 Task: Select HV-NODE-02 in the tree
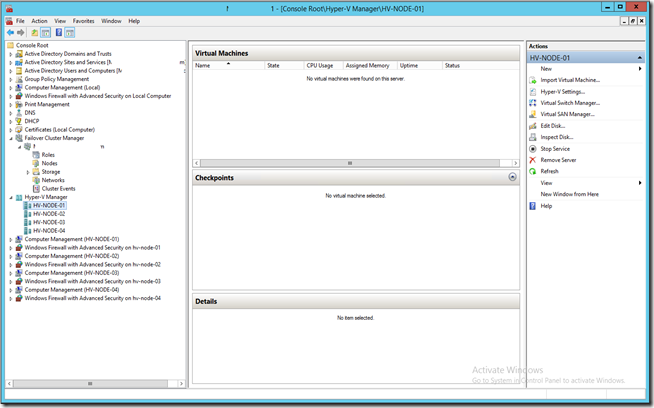(x=49, y=214)
